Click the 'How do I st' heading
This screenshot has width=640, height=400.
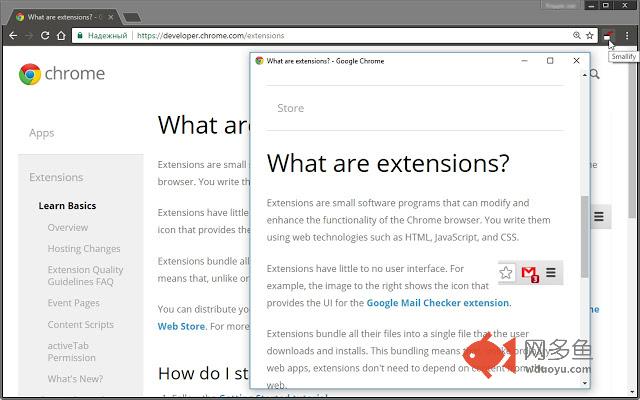coord(203,373)
